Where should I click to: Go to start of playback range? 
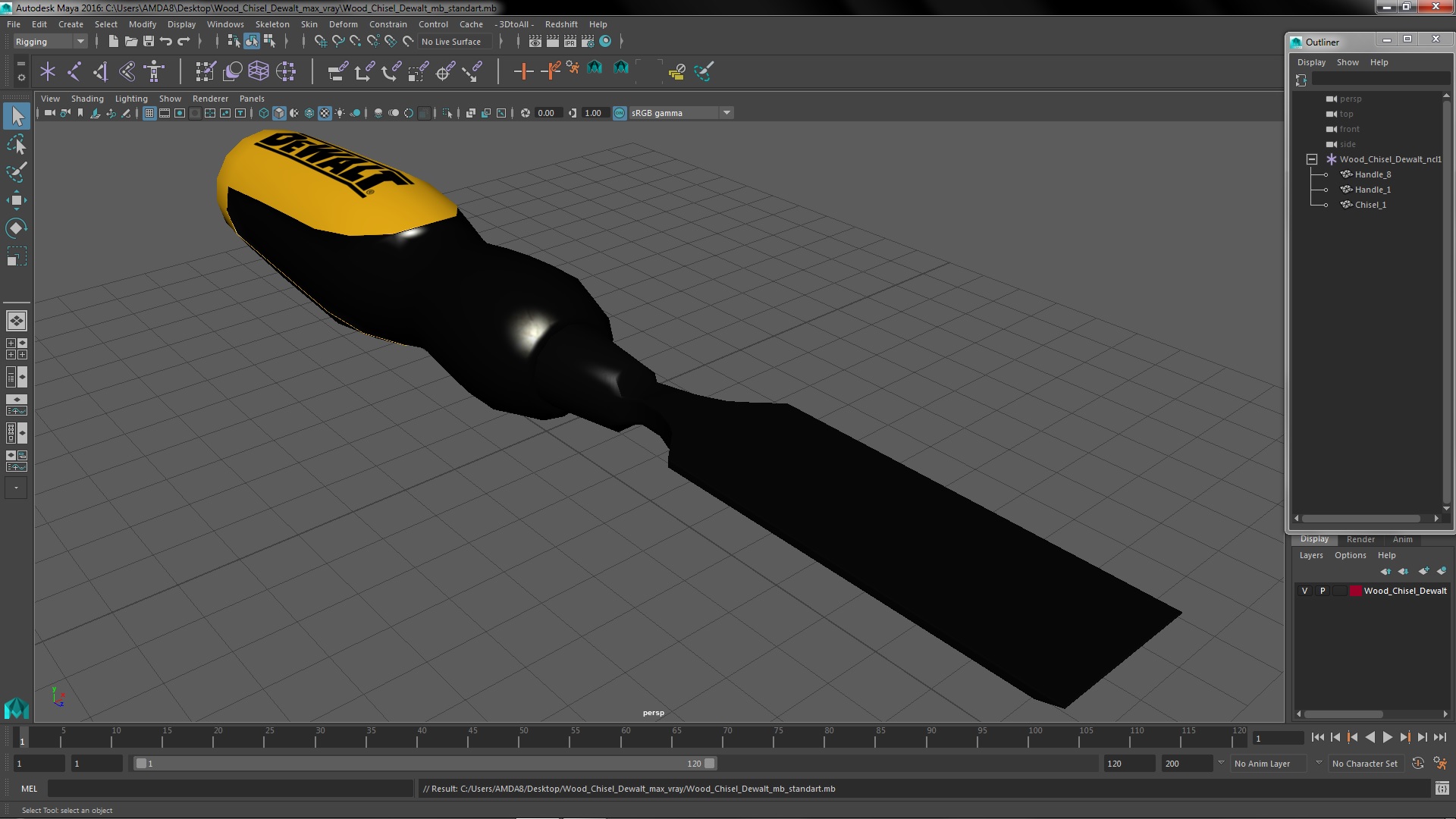pos(1318,737)
